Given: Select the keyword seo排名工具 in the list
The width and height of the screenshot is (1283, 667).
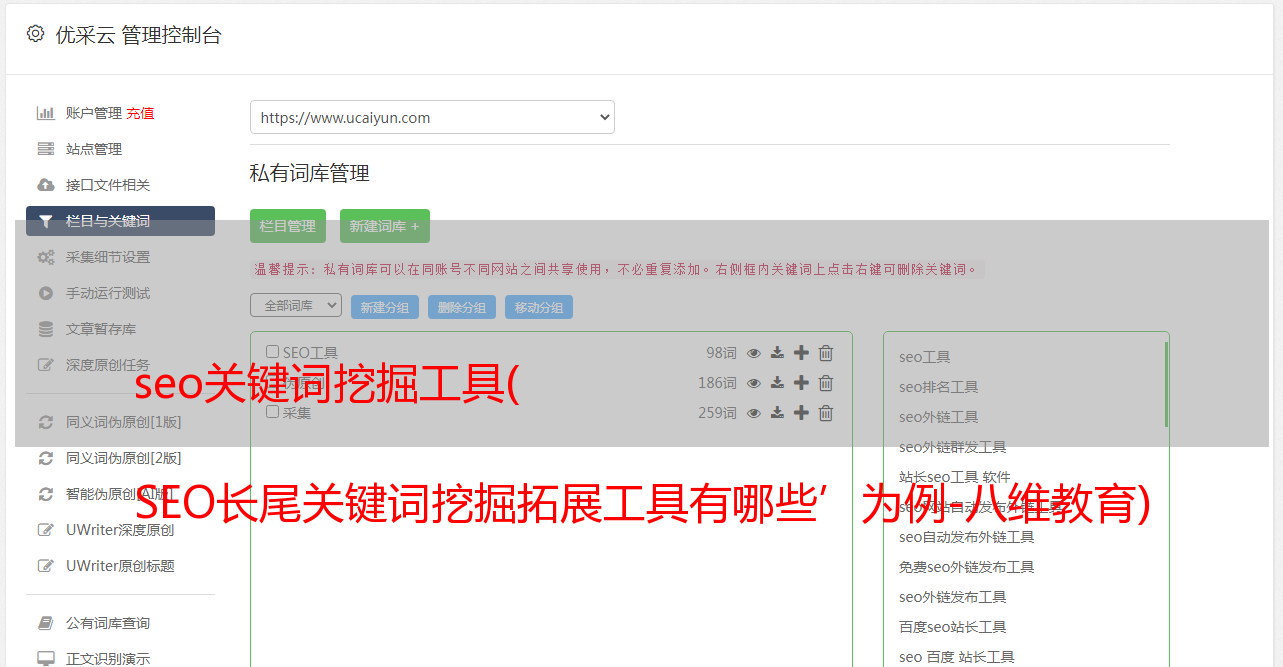Looking at the screenshot, I should coord(938,387).
